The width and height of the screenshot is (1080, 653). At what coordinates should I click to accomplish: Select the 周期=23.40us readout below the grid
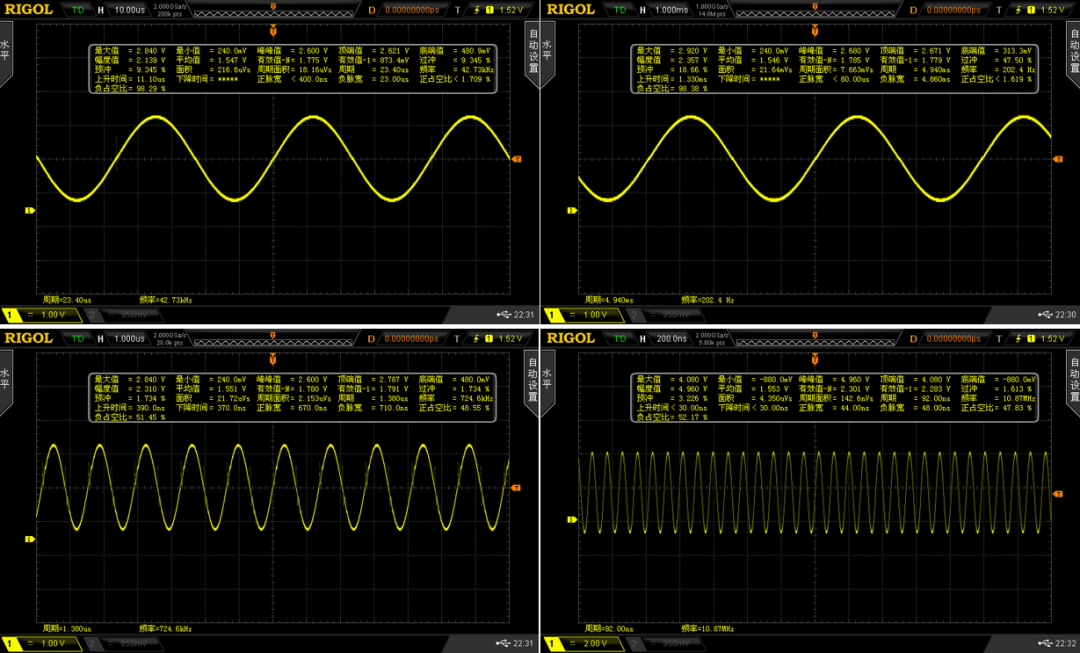pos(67,300)
